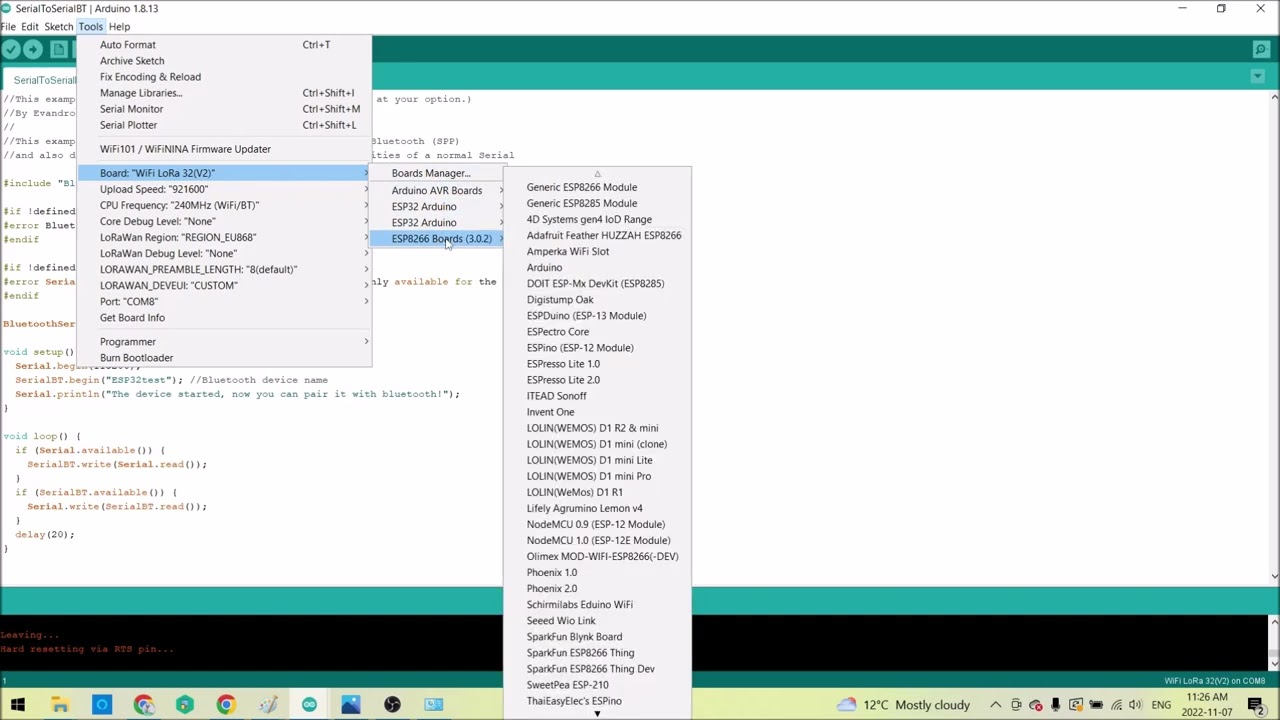The image size is (1280, 720).
Task: Expand the Programmer submenu
Action: coord(226,341)
